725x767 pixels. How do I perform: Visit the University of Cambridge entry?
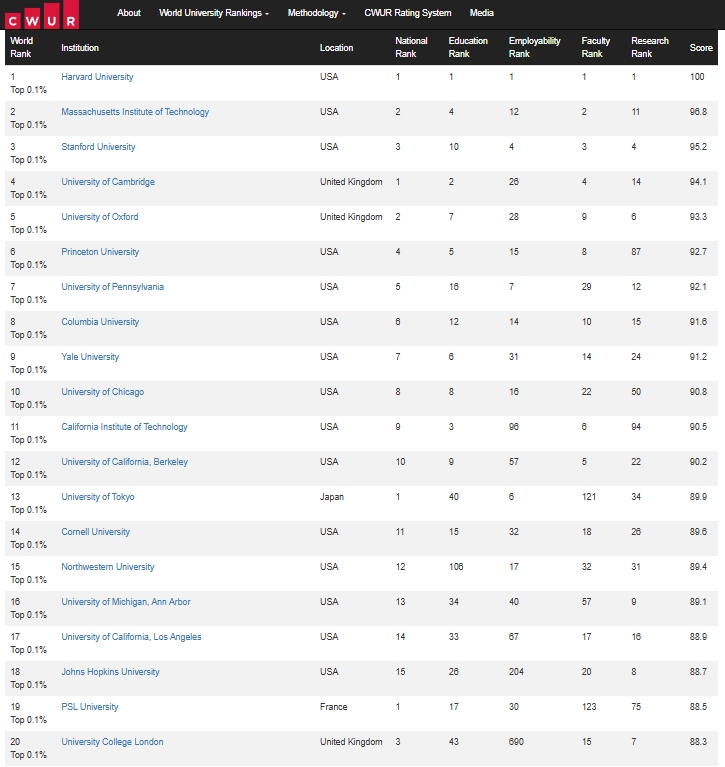(108, 182)
